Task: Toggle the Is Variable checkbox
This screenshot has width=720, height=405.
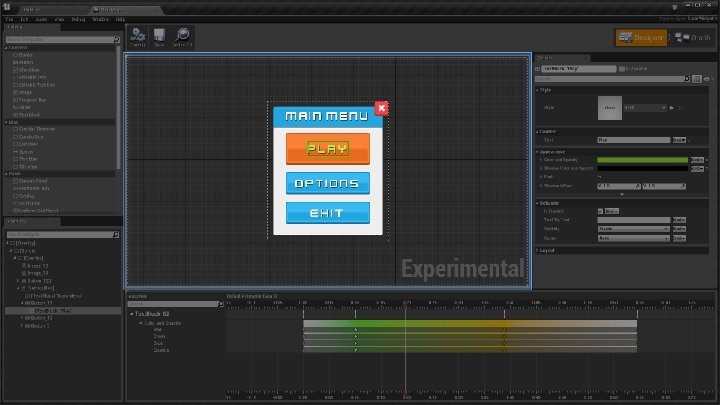Action: tap(622, 68)
